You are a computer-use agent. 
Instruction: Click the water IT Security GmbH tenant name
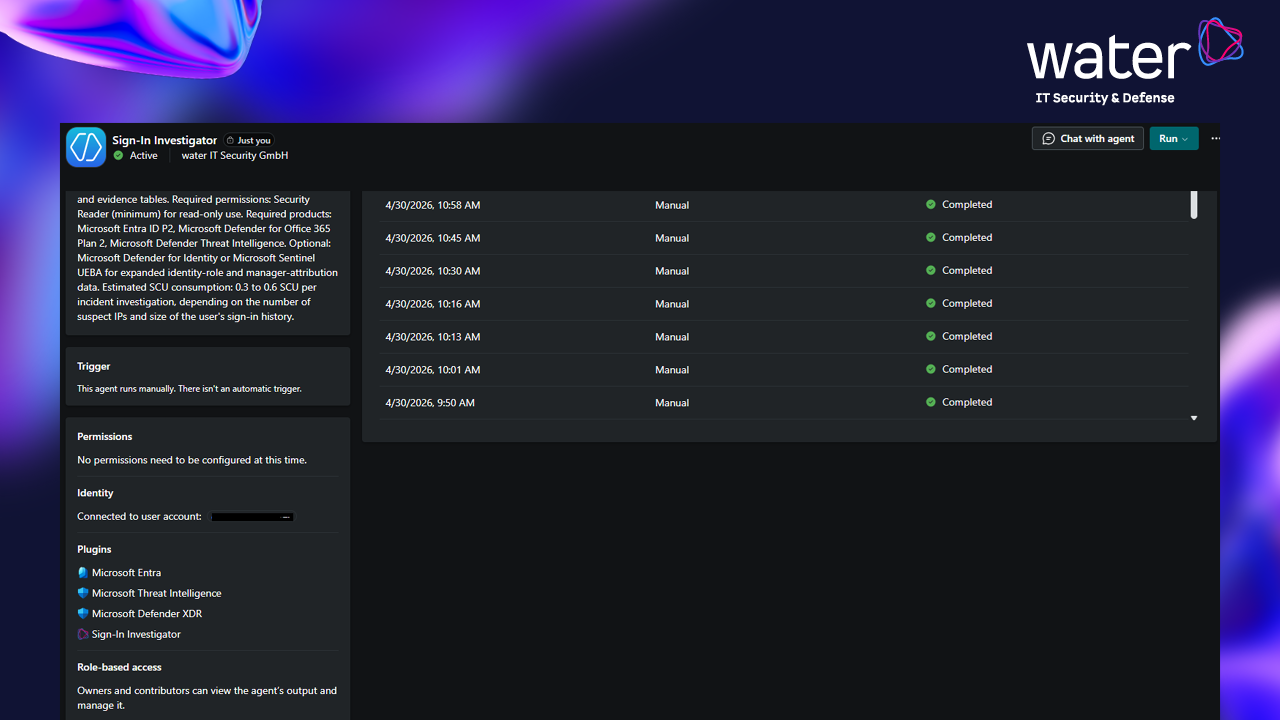(235, 156)
